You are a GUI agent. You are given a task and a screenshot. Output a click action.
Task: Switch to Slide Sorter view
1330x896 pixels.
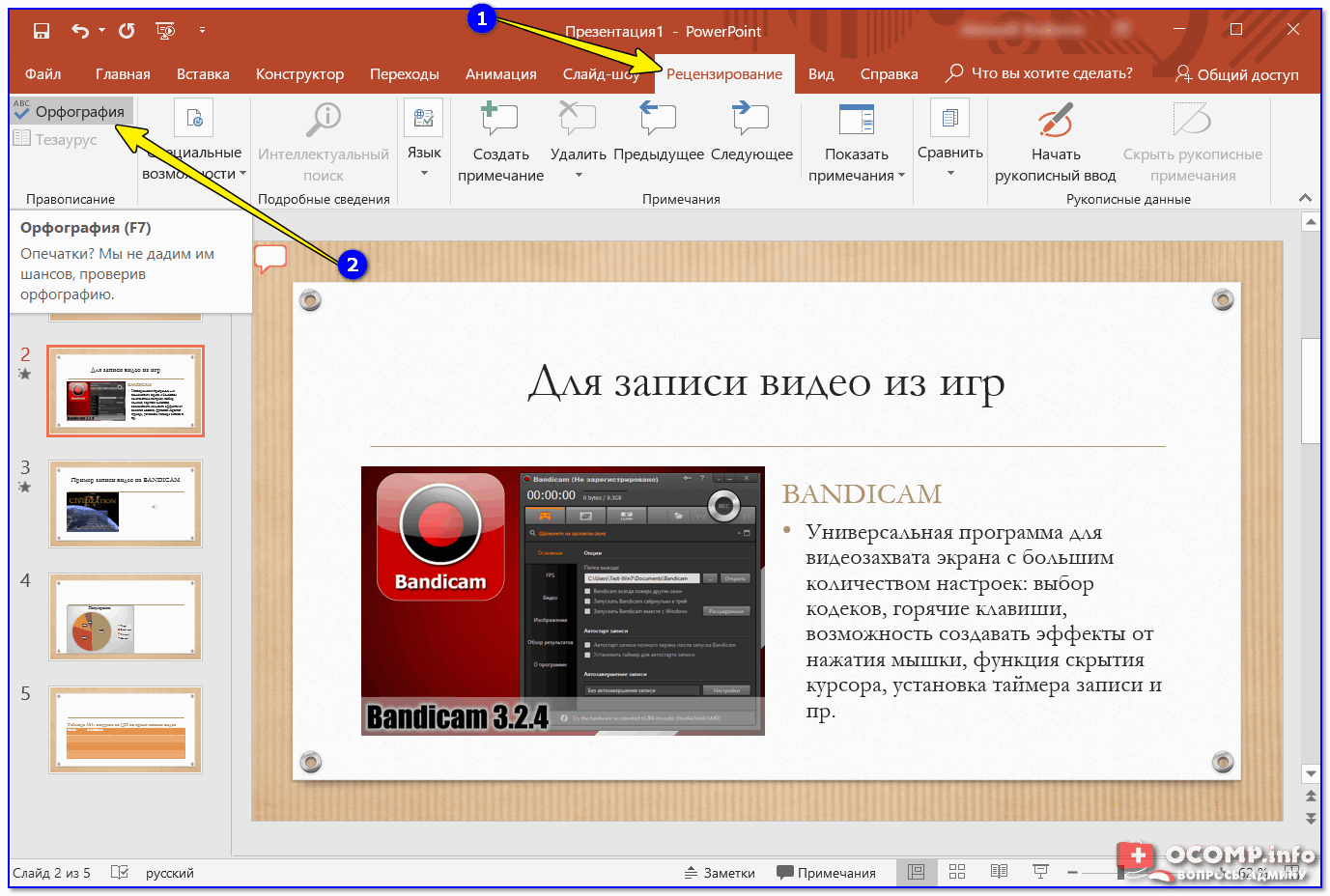(957, 872)
